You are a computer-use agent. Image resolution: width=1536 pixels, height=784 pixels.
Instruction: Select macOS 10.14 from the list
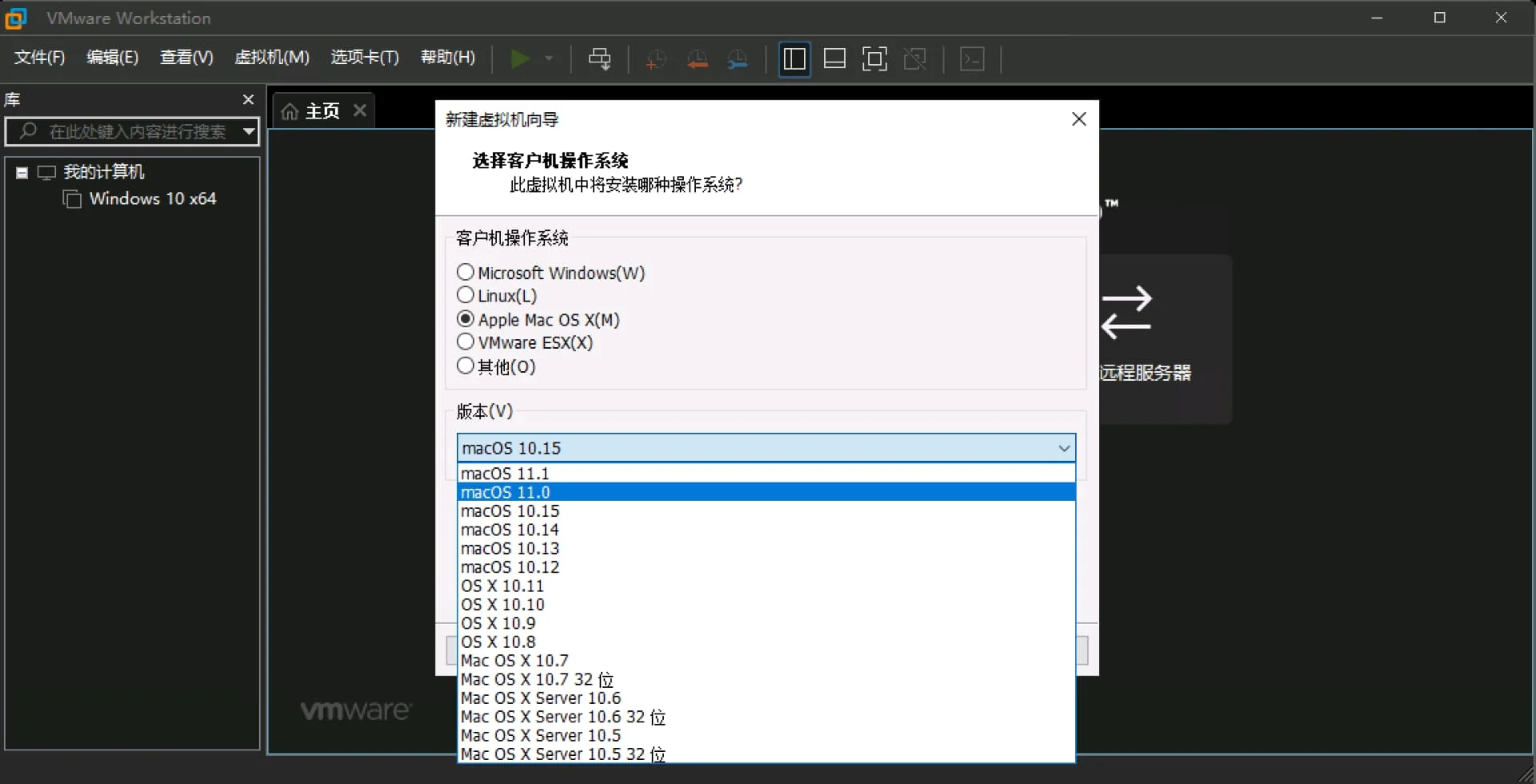(510, 529)
